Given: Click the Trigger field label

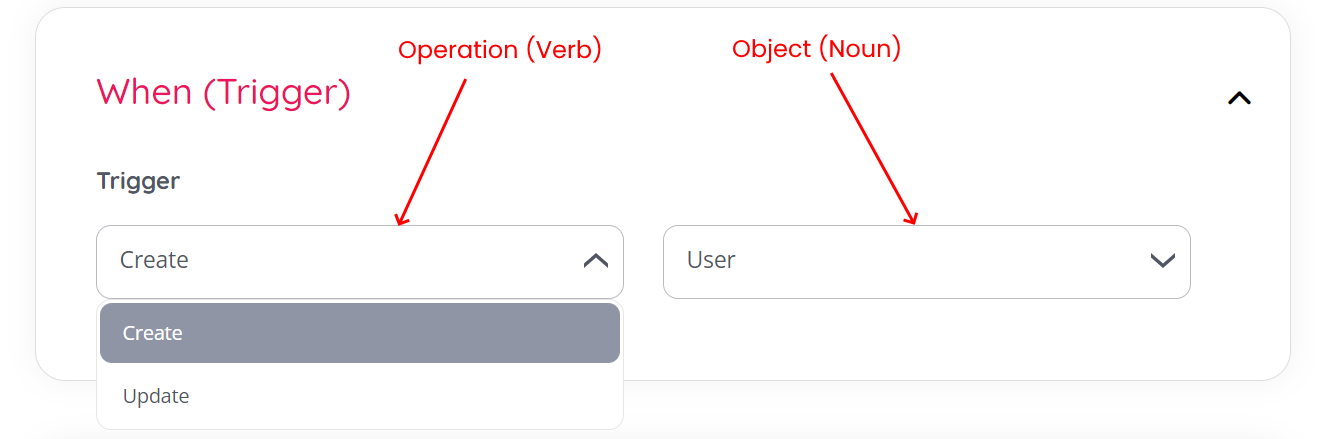Looking at the screenshot, I should coord(138,181).
